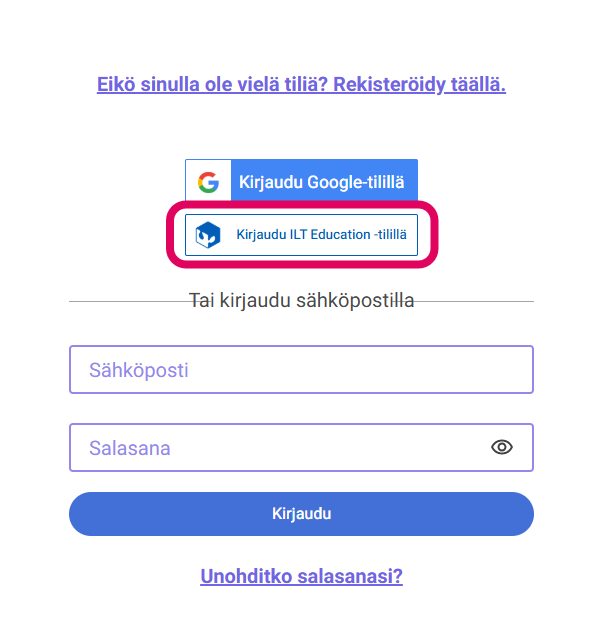
Task: Submit the login form with Kirjaudu
Action: click(x=301, y=514)
